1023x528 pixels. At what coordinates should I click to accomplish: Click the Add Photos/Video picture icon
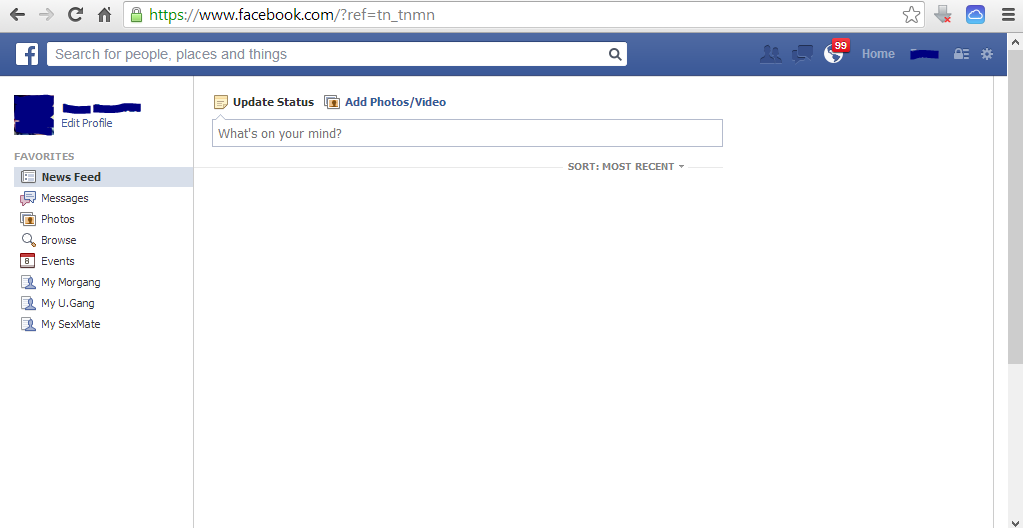coord(332,102)
